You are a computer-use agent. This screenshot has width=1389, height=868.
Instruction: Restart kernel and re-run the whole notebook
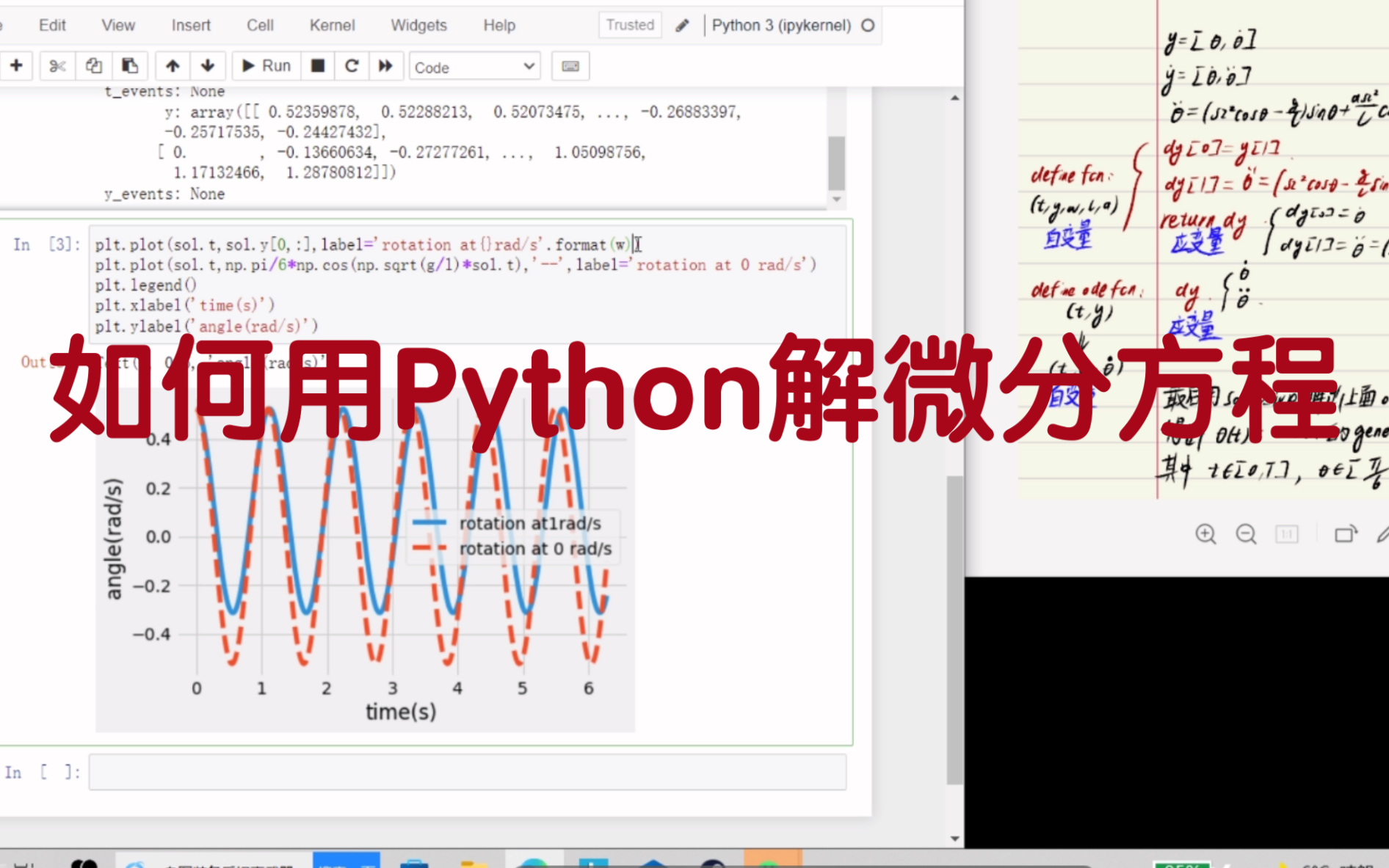(x=385, y=66)
